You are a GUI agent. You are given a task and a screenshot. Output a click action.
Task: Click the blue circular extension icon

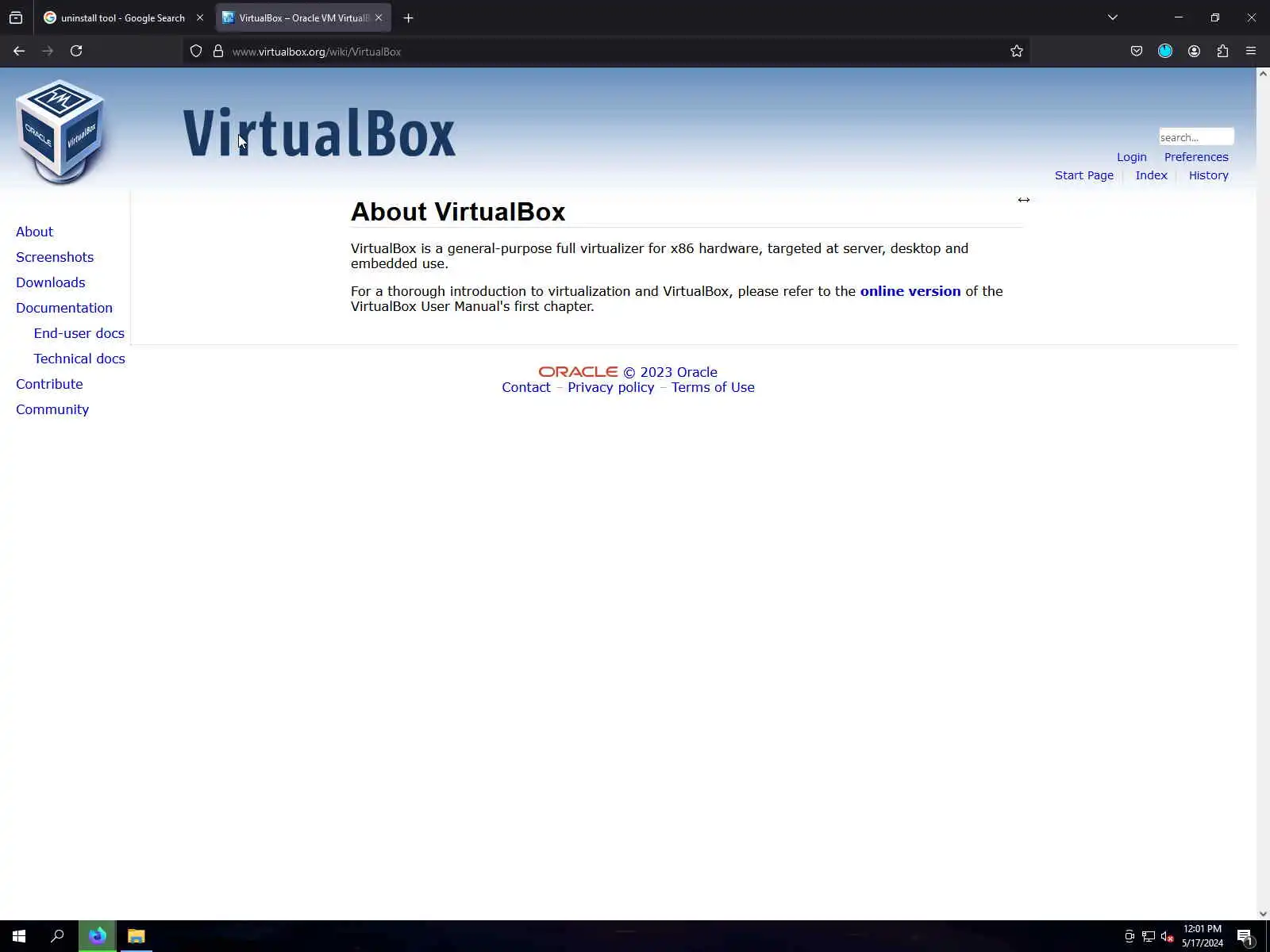(1165, 52)
